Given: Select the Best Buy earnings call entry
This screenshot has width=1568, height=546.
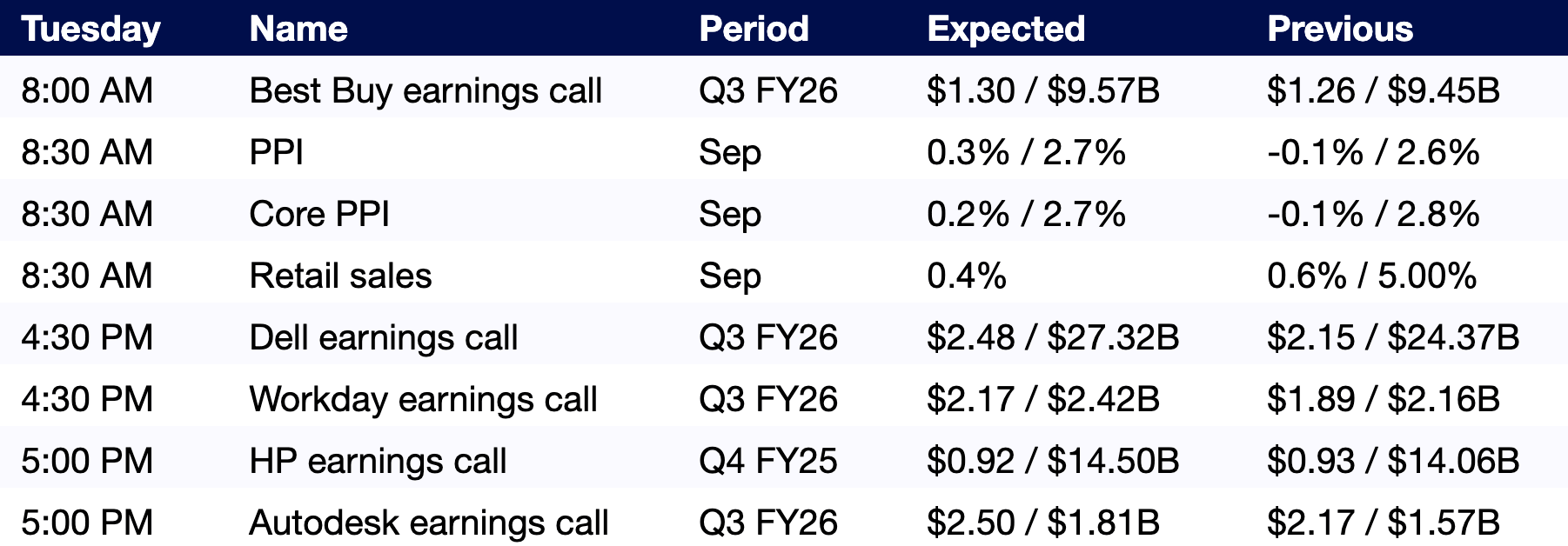Looking at the screenshot, I should coord(426,90).
